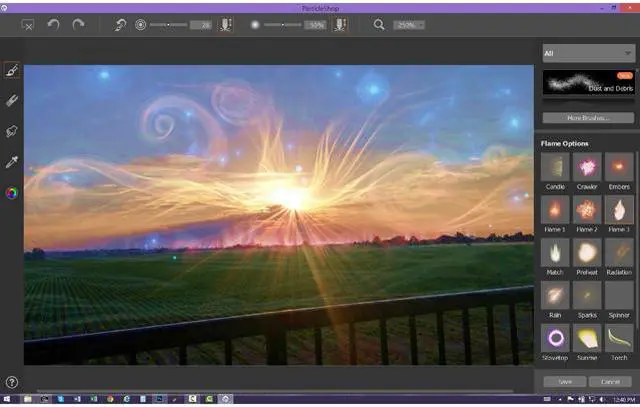Viewport: 640px width, 407px height.
Task: Select the Dust and Debris brush pack
Action: 589,83
